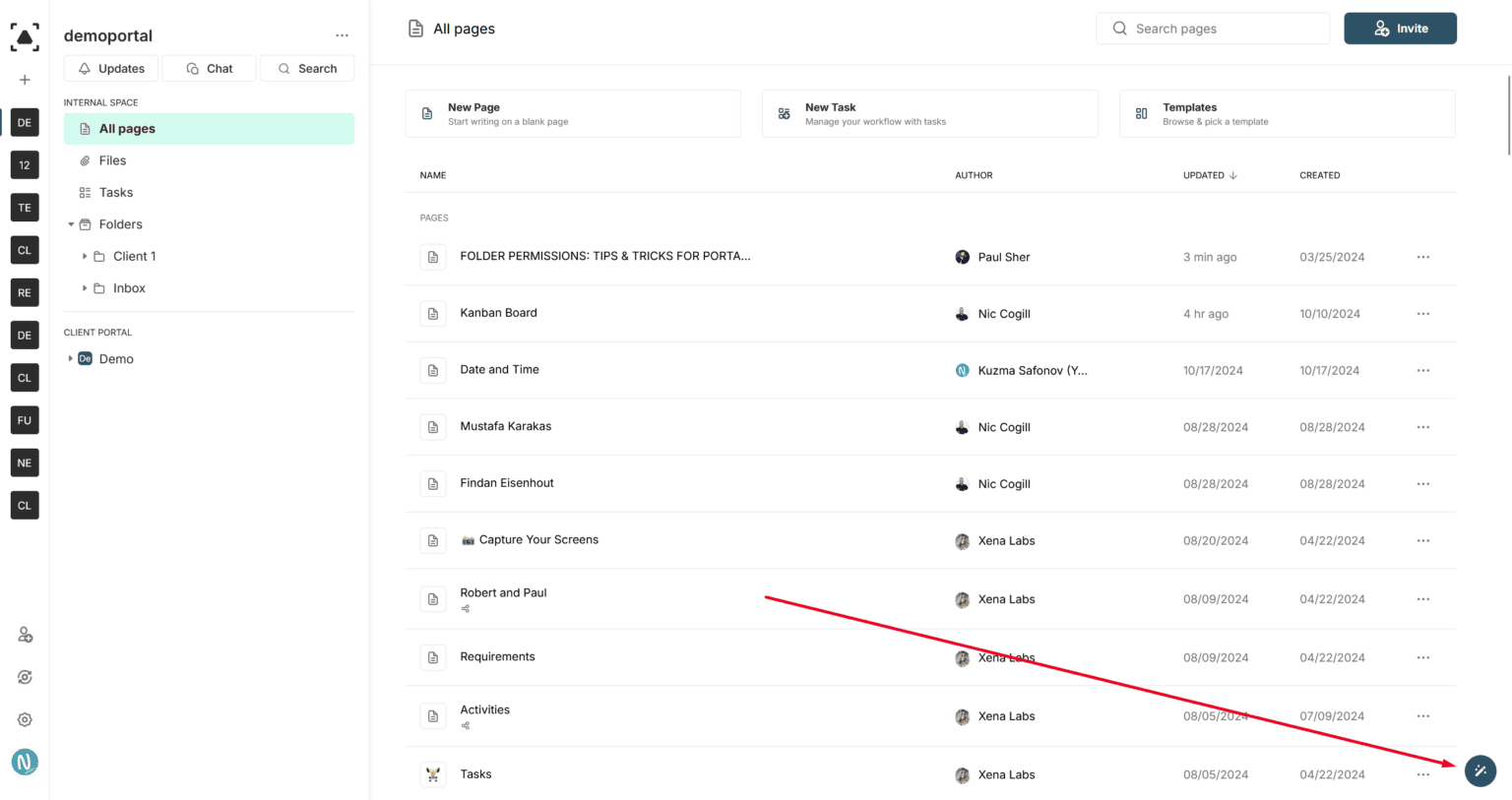1512x800 pixels.
Task: Open the demoportal options menu
Action: click(x=342, y=34)
